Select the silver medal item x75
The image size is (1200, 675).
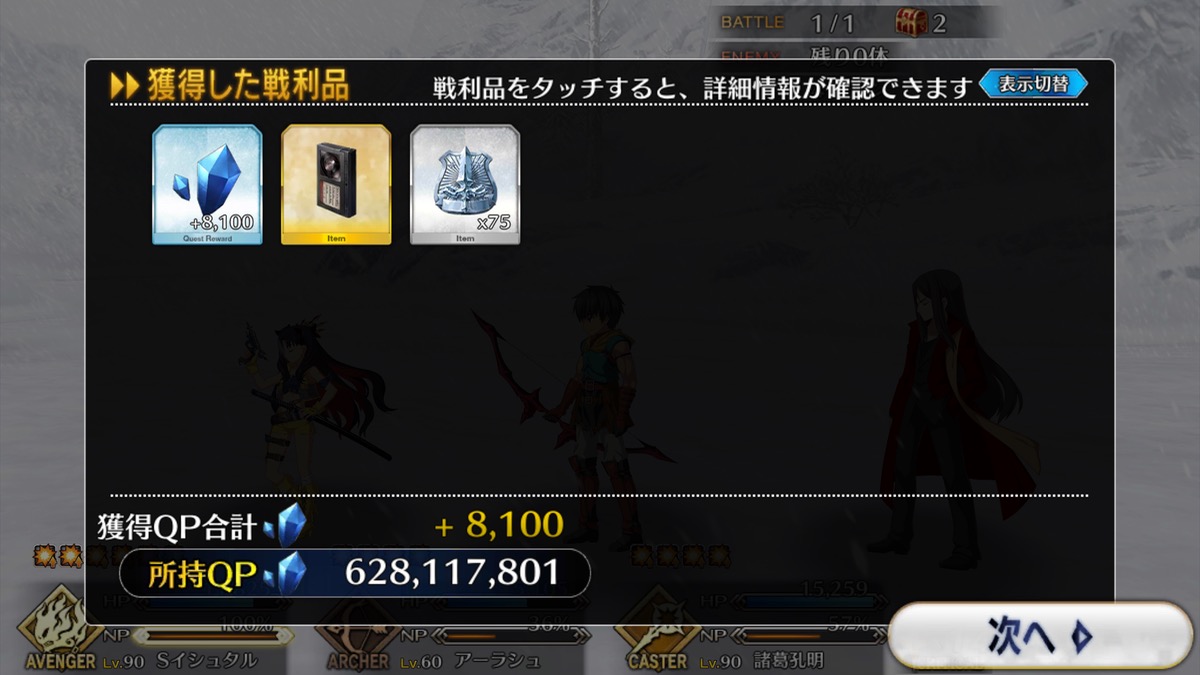pyautogui.click(x=465, y=185)
